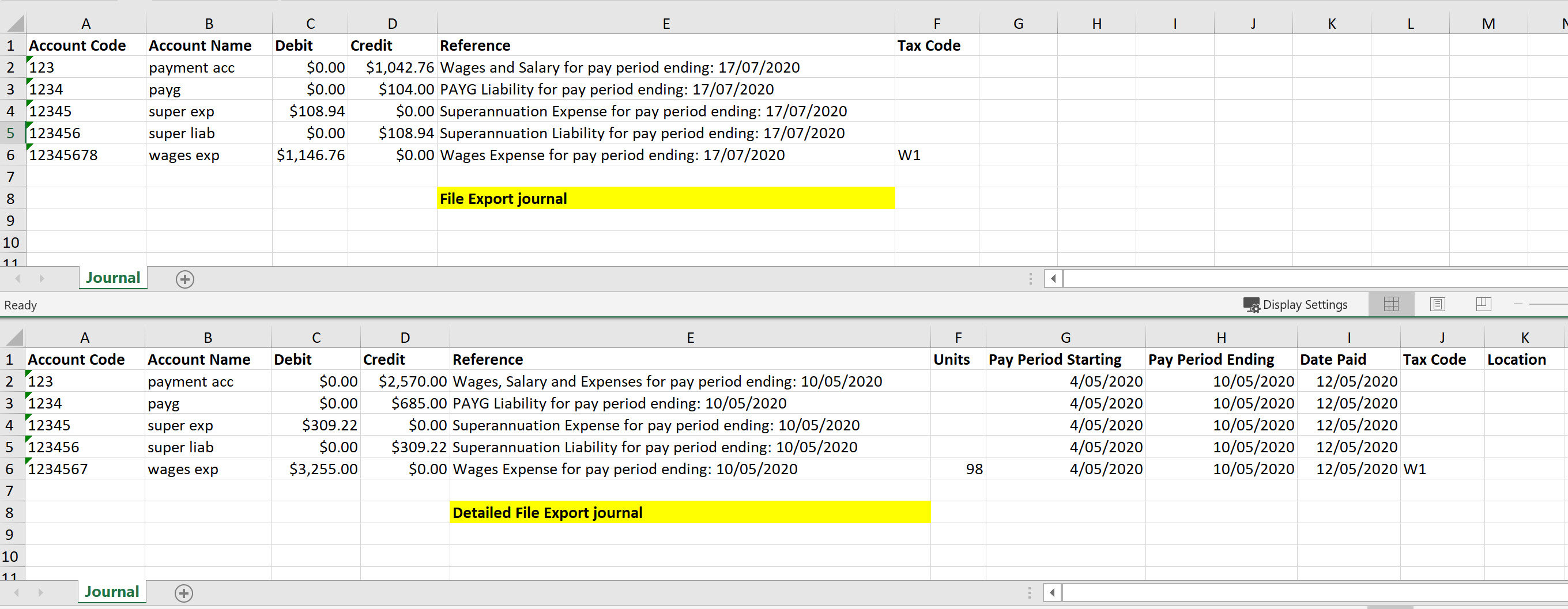Add new sheet in top workbook
Screen dimensions: 1568x609
185,279
